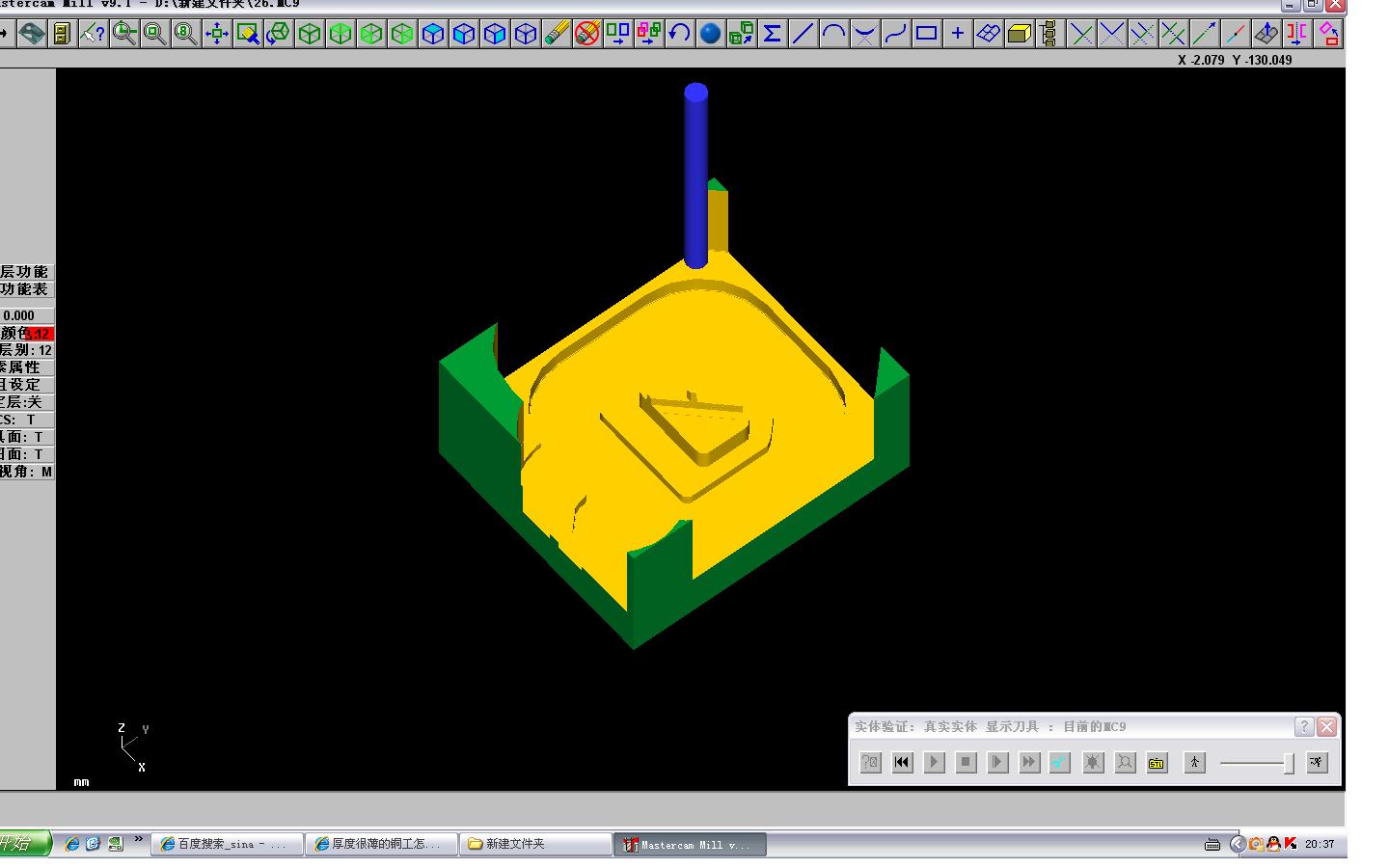
Task: Click the 视角: M view button
Action: tap(26, 472)
